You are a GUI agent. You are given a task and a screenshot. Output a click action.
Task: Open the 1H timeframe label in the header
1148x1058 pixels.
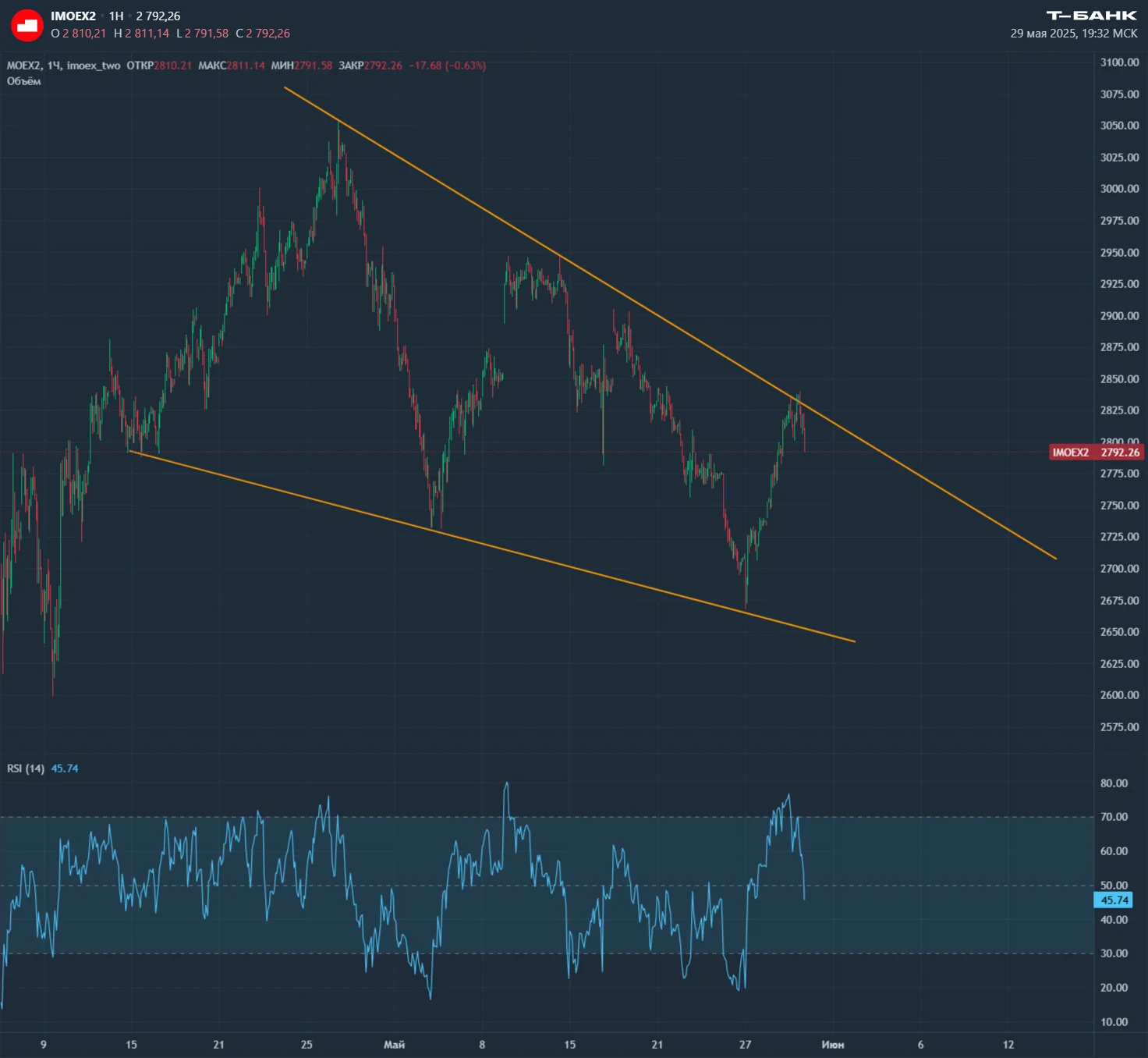[116, 16]
